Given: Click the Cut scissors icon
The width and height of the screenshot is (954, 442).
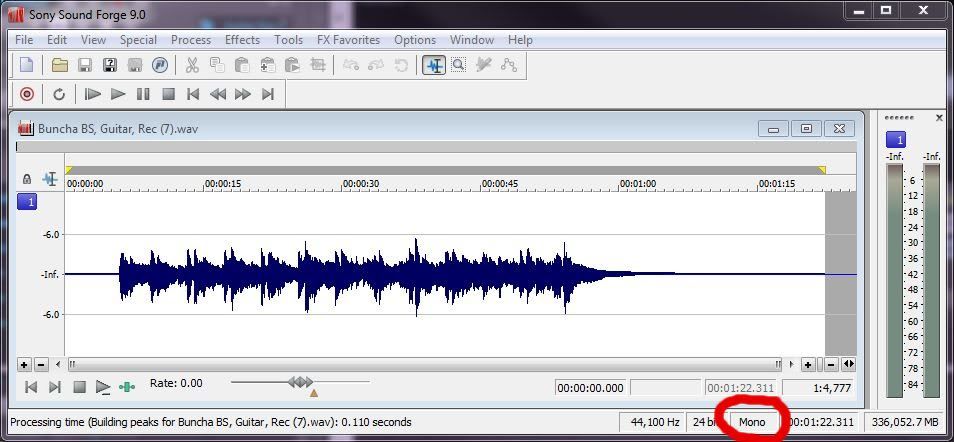Looking at the screenshot, I should pyautogui.click(x=191, y=65).
